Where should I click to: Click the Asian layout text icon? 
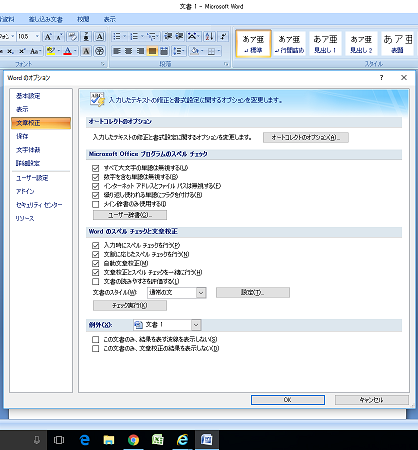click(192, 36)
